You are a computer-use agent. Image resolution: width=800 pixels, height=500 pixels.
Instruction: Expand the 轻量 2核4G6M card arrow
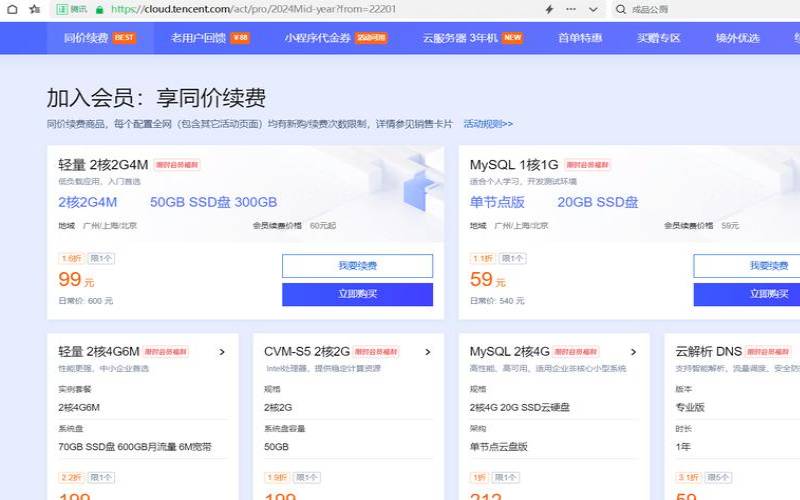(x=222, y=352)
